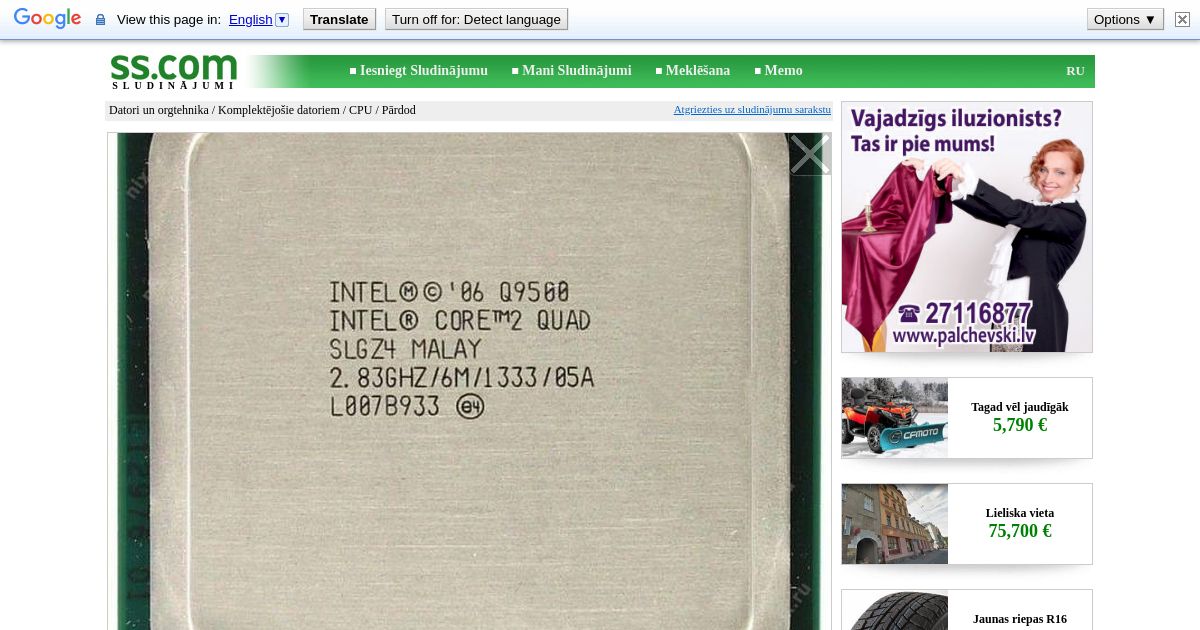Screen dimensions: 1200x630
Task: Click the Intel Q9550 CPU photo
Action: pyautogui.click(x=469, y=381)
